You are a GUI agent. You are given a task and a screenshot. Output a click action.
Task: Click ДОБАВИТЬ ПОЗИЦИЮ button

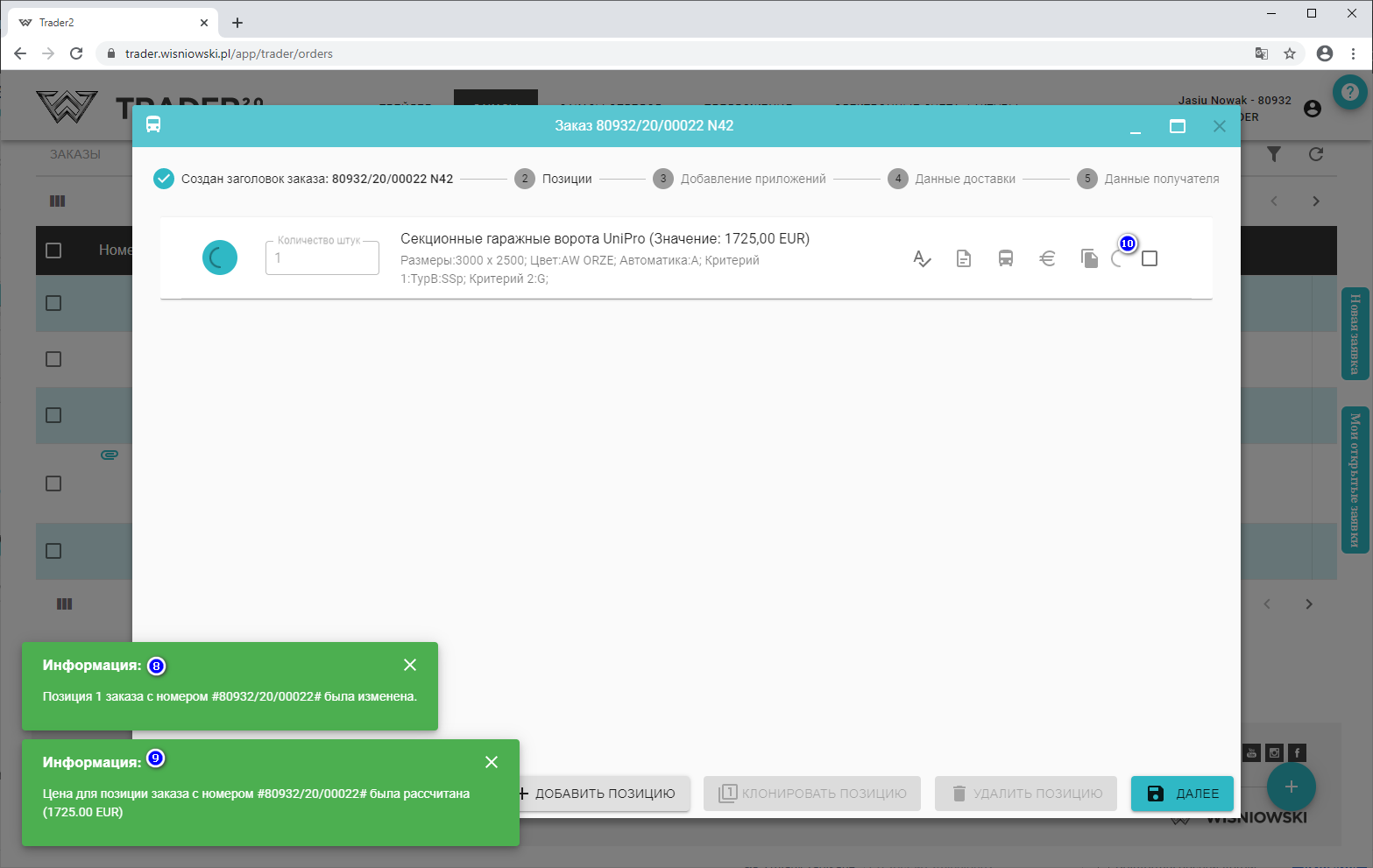pos(598,794)
